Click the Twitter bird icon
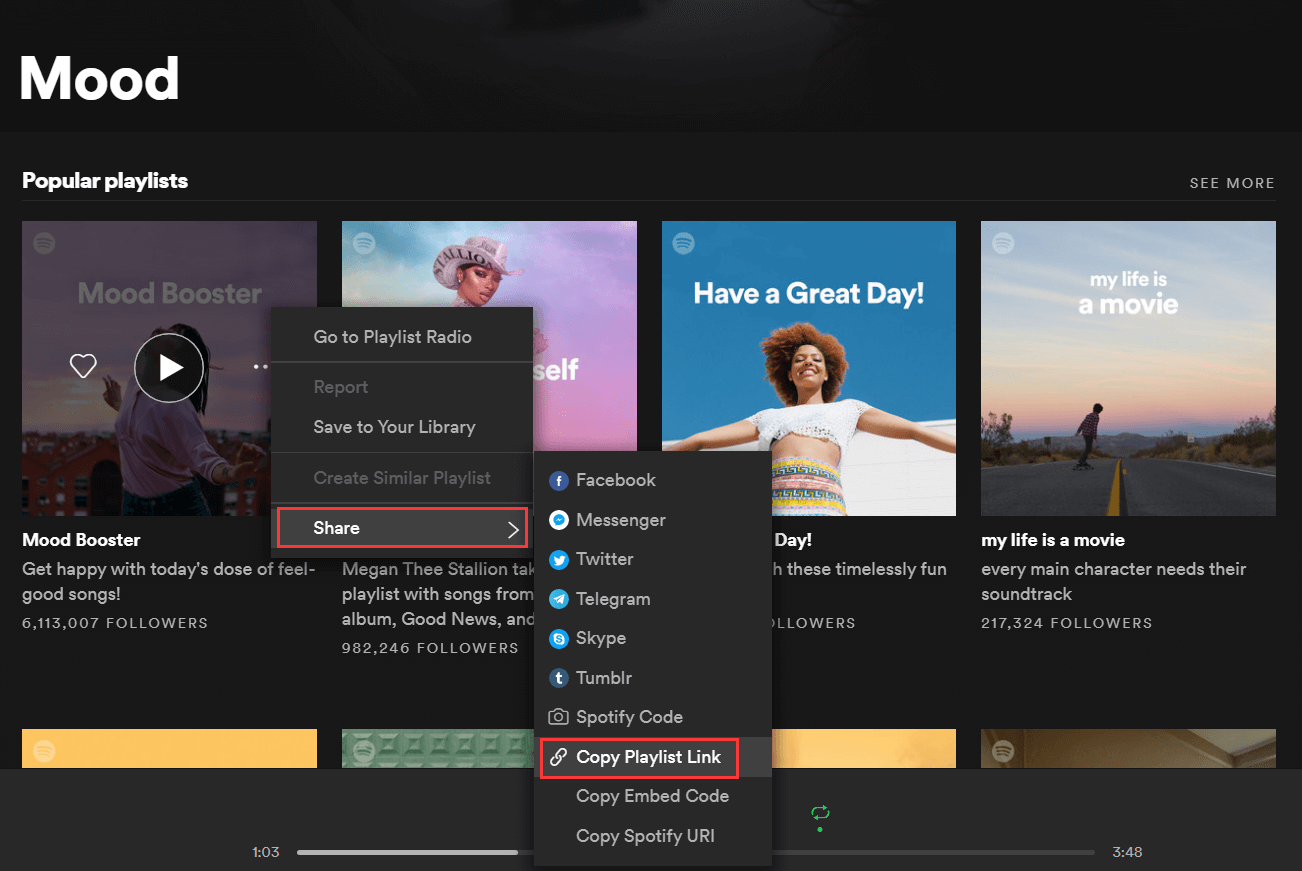Screen dimensions: 1302x871 [x=559, y=559]
